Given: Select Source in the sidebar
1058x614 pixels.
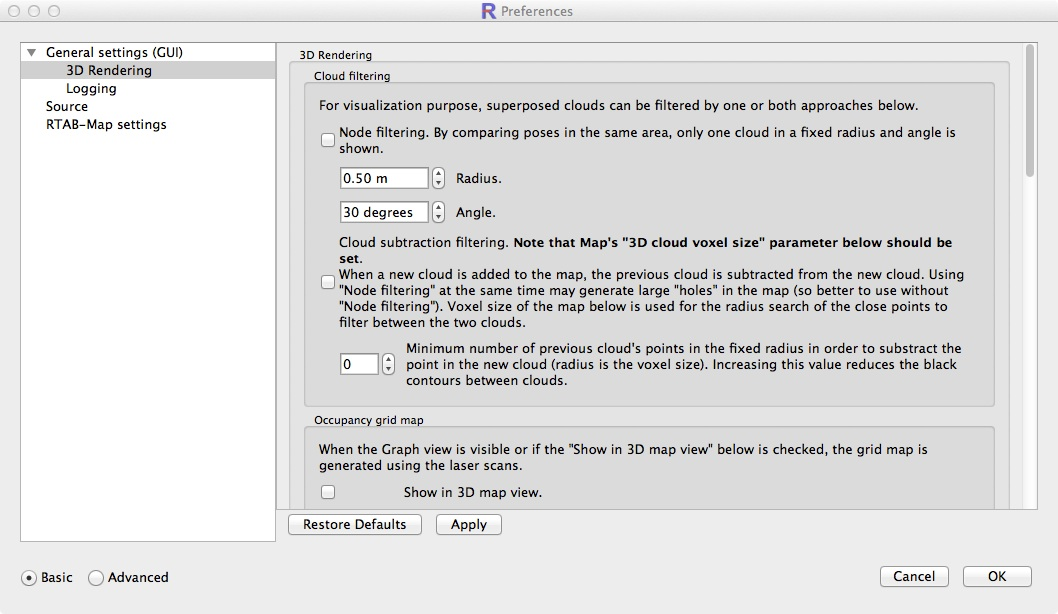Looking at the screenshot, I should (x=67, y=106).
